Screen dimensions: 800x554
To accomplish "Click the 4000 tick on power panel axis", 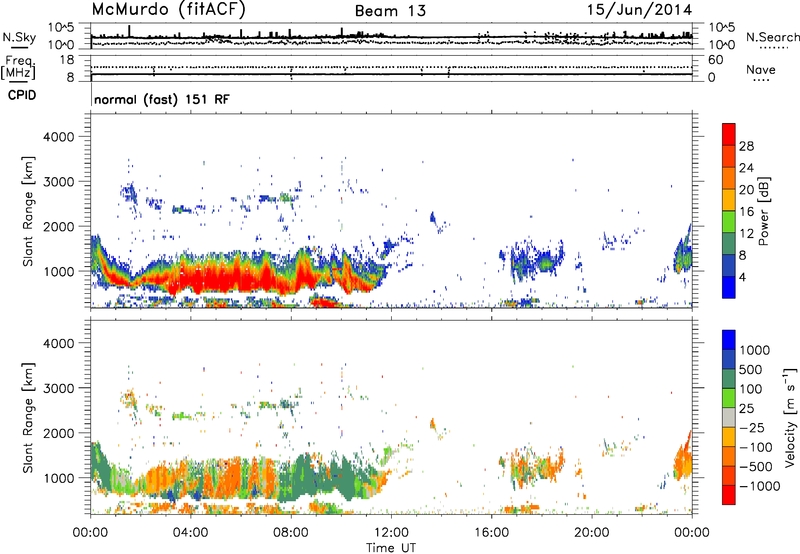I will [x=59, y=137].
